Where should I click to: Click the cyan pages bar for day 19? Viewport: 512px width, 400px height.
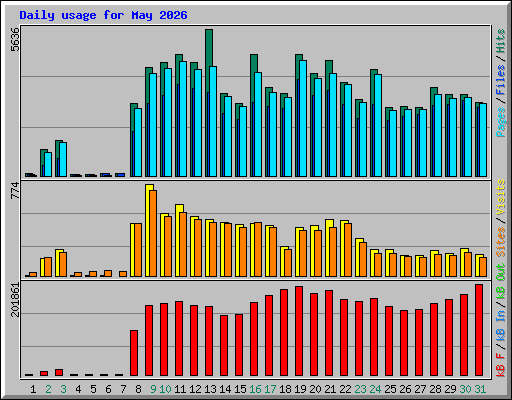pos(303,118)
